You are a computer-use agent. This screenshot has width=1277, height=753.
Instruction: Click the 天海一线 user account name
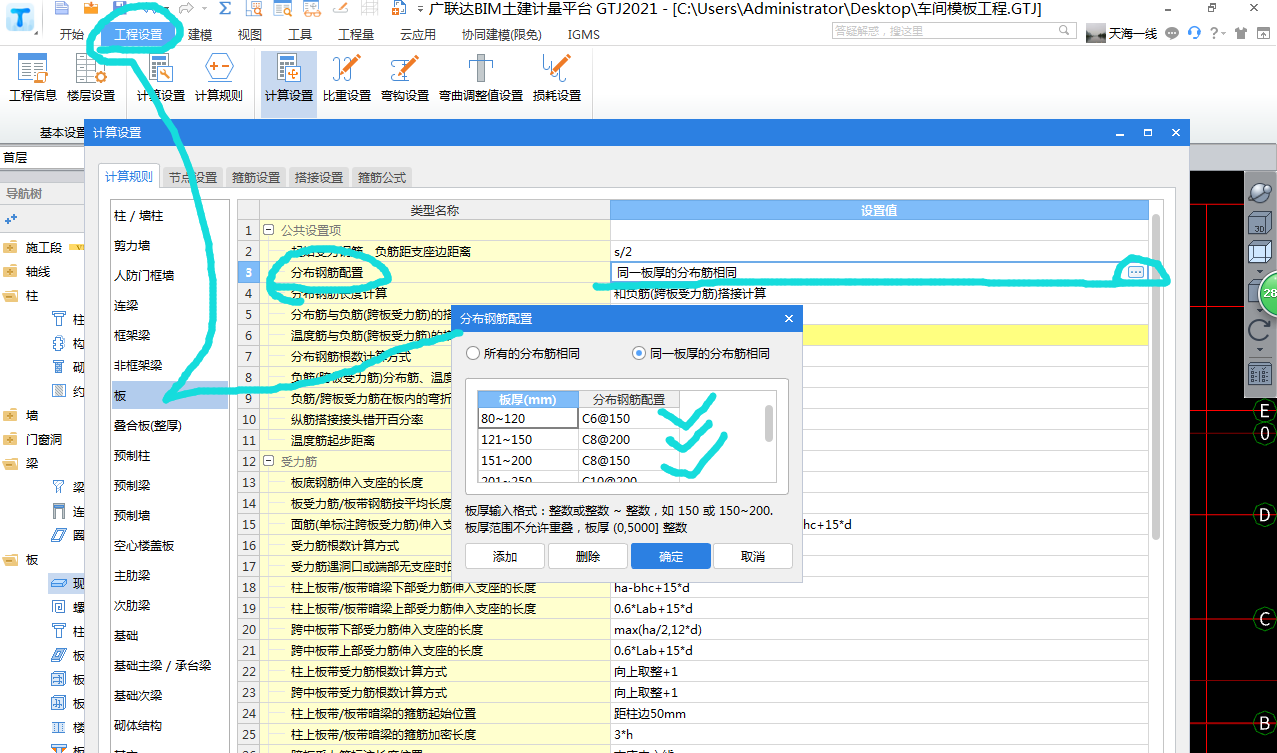tap(1133, 33)
